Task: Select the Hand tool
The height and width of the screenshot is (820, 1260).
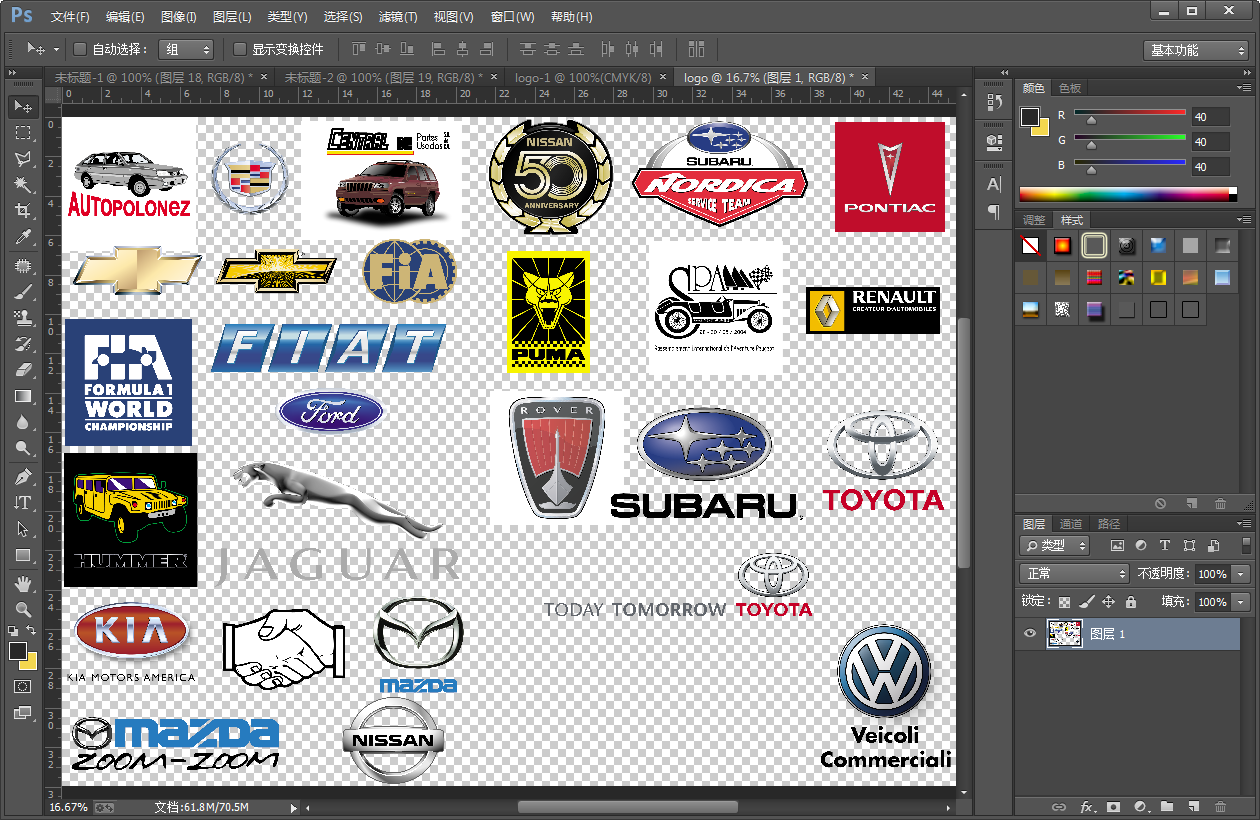Action: 23,584
